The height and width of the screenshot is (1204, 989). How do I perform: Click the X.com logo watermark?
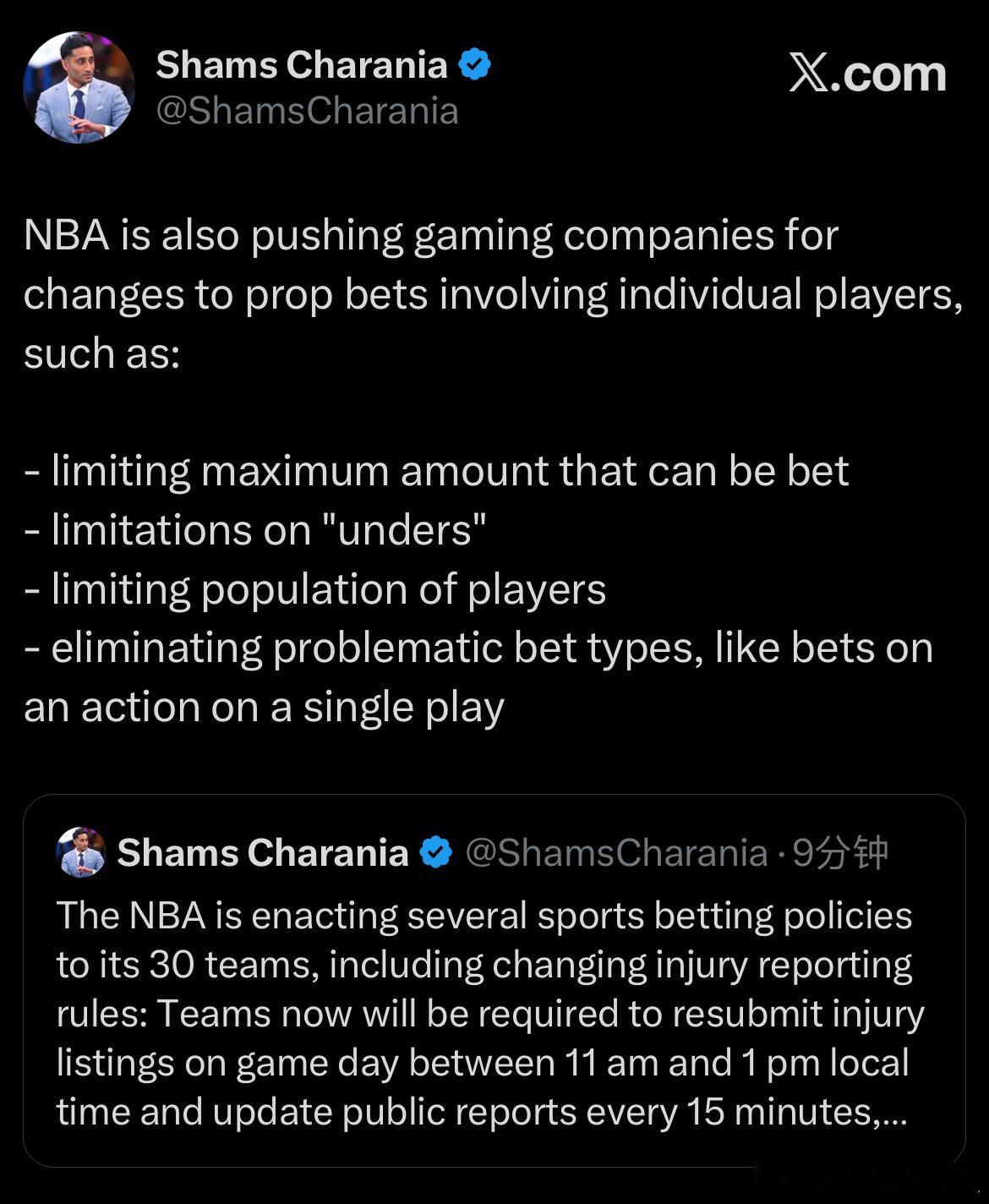[x=867, y=74]
